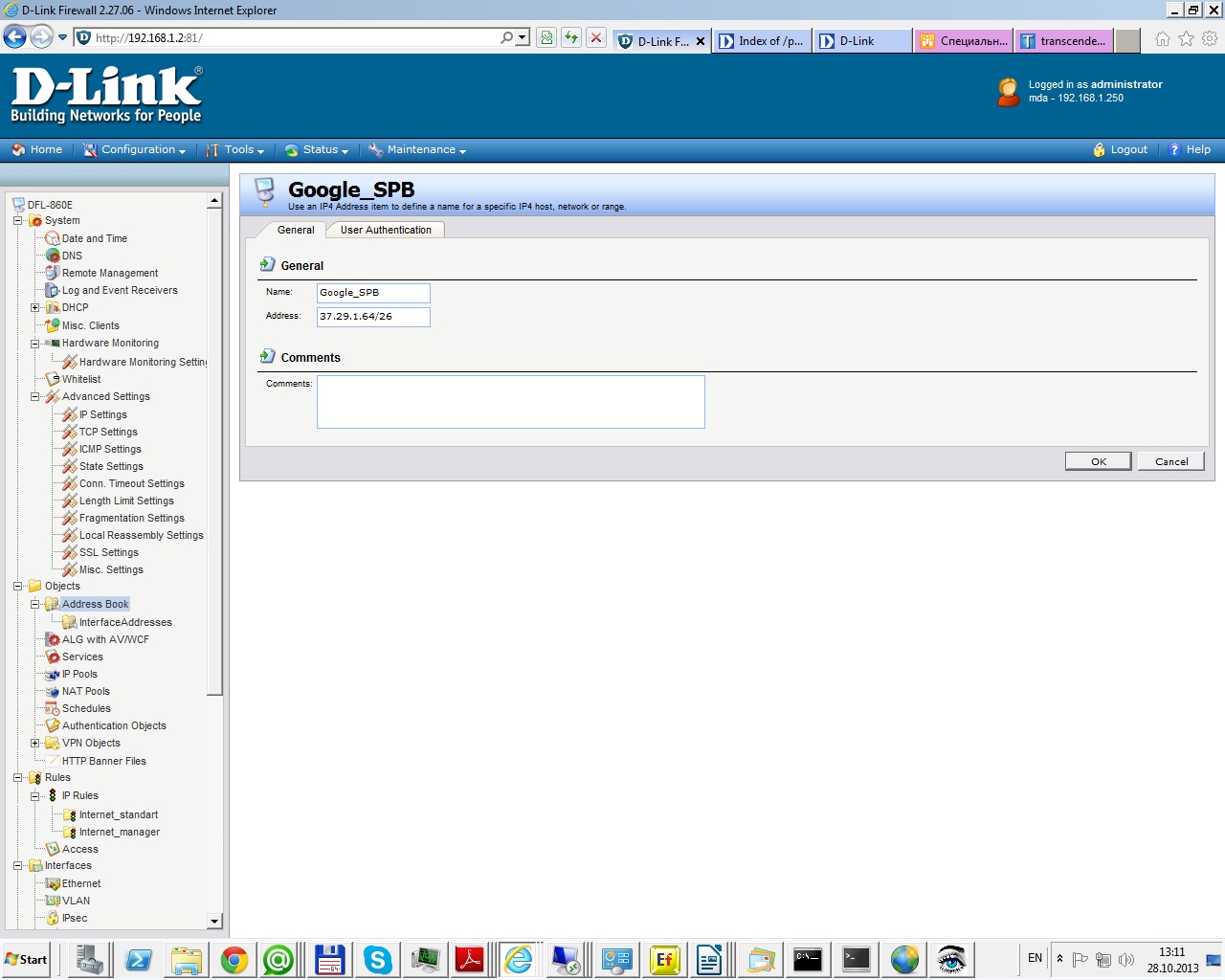The height and width of the screenshot is (980, 1225).
Task: Cancel editing the Google_SPB address
Action: (1171, 461)
